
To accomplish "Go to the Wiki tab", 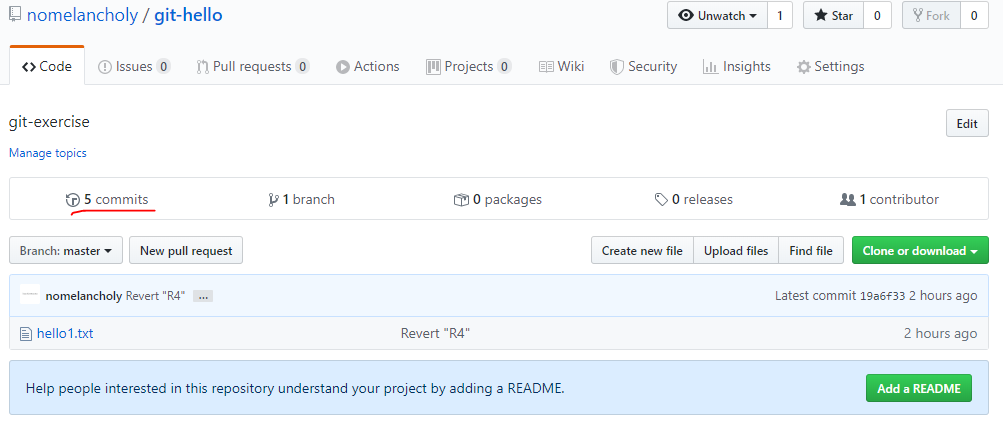I will pos(561,67).
